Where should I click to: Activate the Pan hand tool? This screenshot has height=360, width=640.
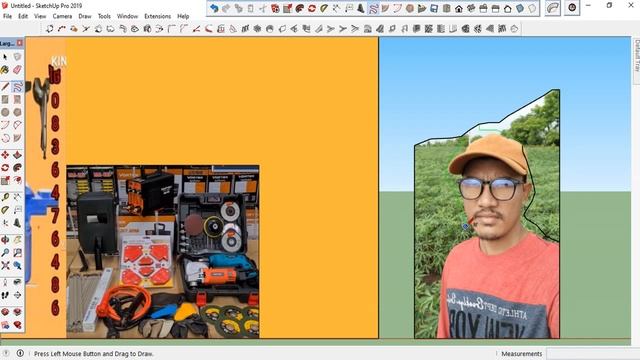pyautogui.click(x=17, y=240)
